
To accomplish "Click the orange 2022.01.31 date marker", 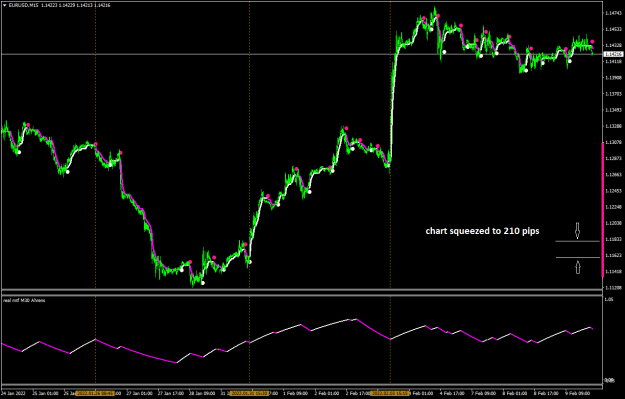I will (249, 393).
